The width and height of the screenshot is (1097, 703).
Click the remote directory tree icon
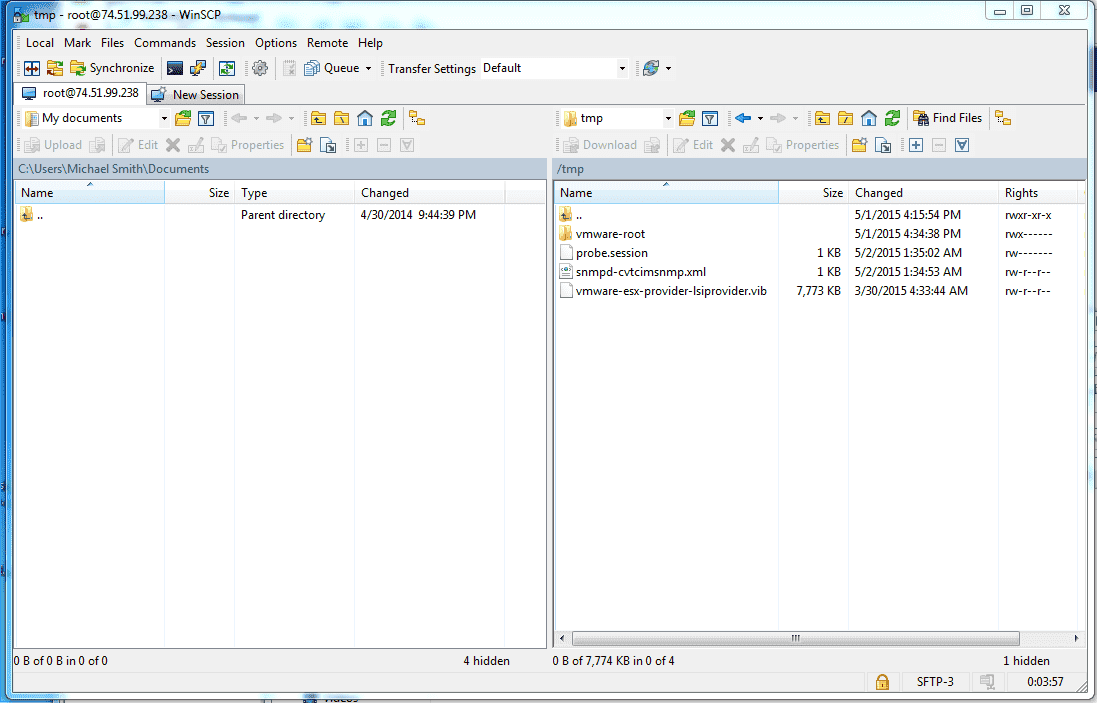[1003, 118]
